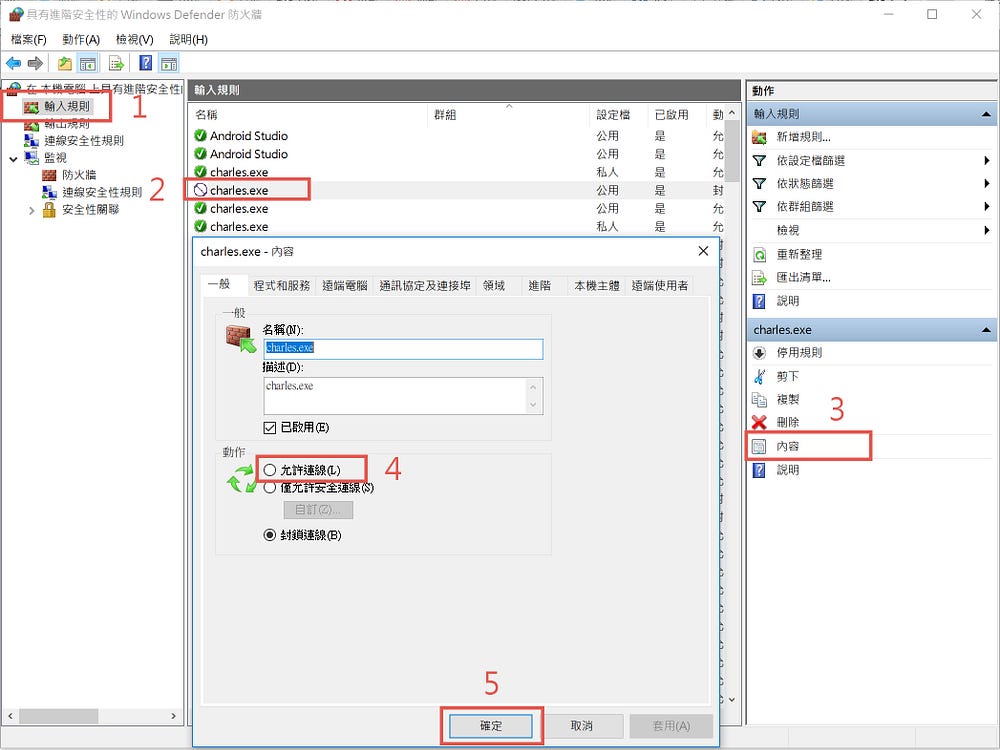This screenshot has height=750, width=1000.
Task: Switch to 進階 tab
Action: (x=540, y=286)
